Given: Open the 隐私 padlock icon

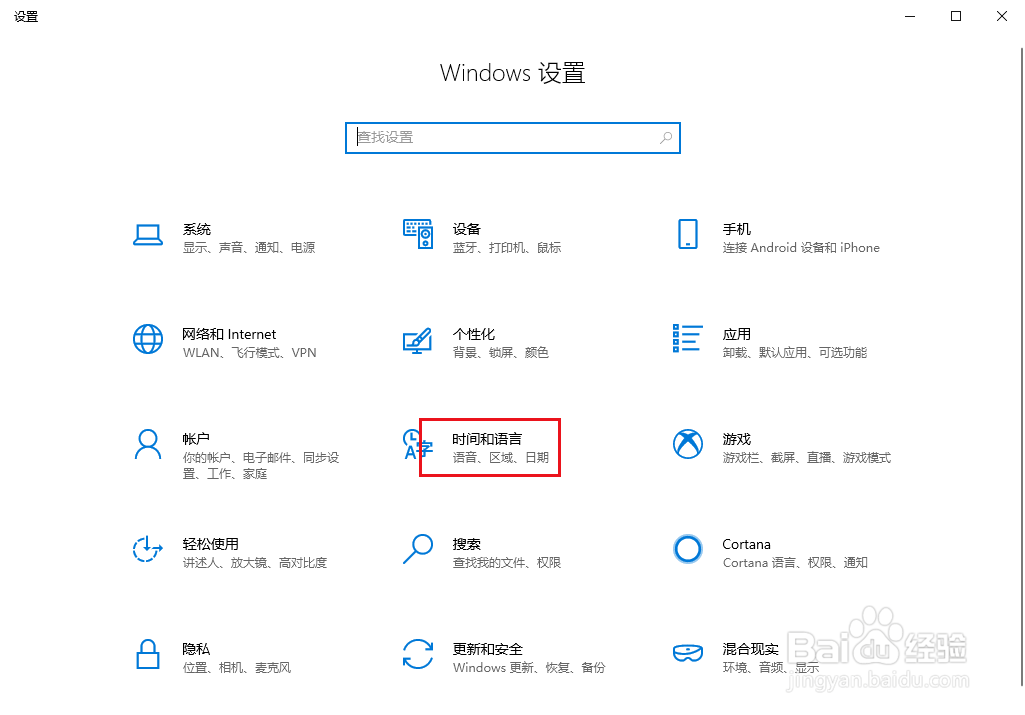Looking at the screenshot, I should click(x=148, y=654).
